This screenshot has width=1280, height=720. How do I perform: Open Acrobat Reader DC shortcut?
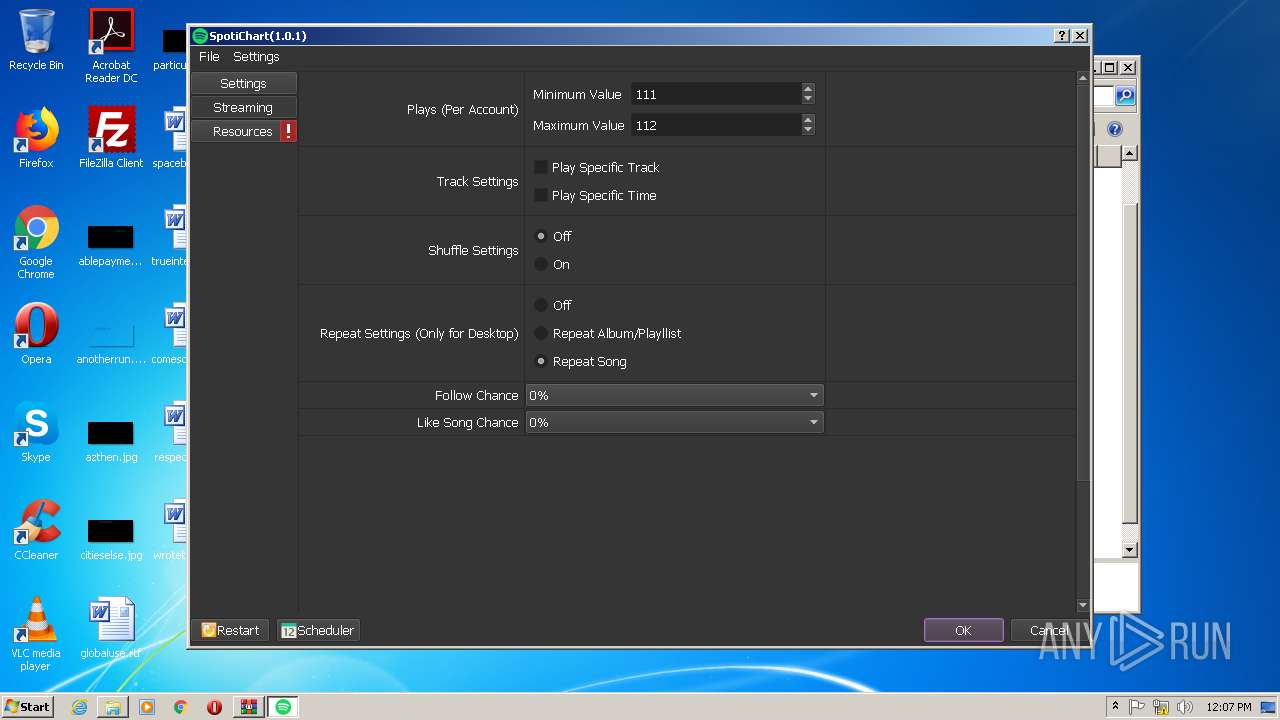(111, 46)
